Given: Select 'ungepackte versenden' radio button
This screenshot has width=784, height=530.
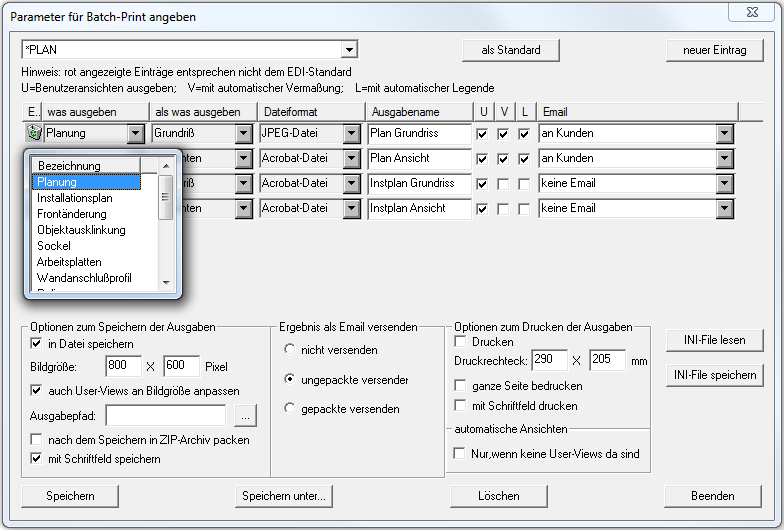Looking at the screenshot, I should 290,379.
